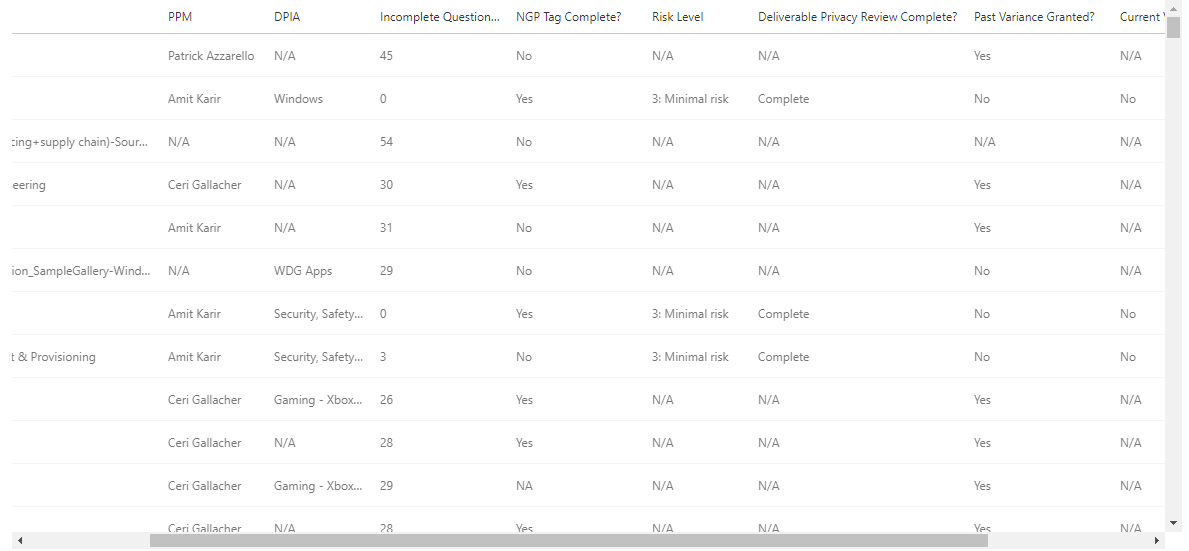
Task: Click the cell showing 54 incomplete questions
Action: (x=387, y=142)
